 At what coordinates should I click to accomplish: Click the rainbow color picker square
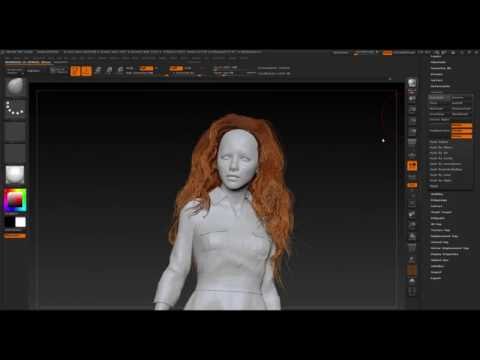coord(15,201)
